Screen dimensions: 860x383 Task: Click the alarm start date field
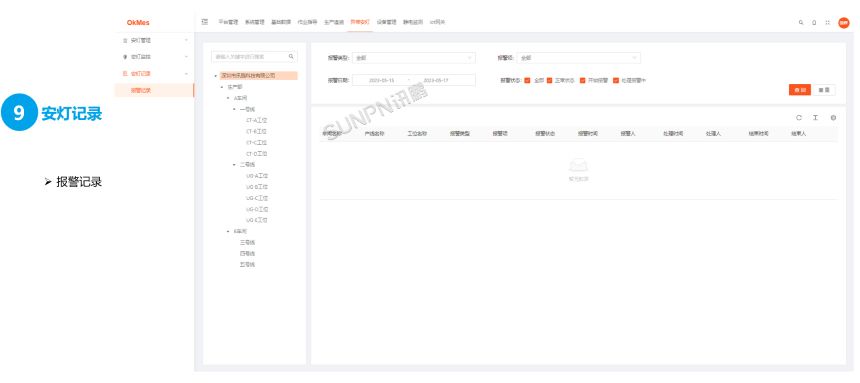pos(382,80)
